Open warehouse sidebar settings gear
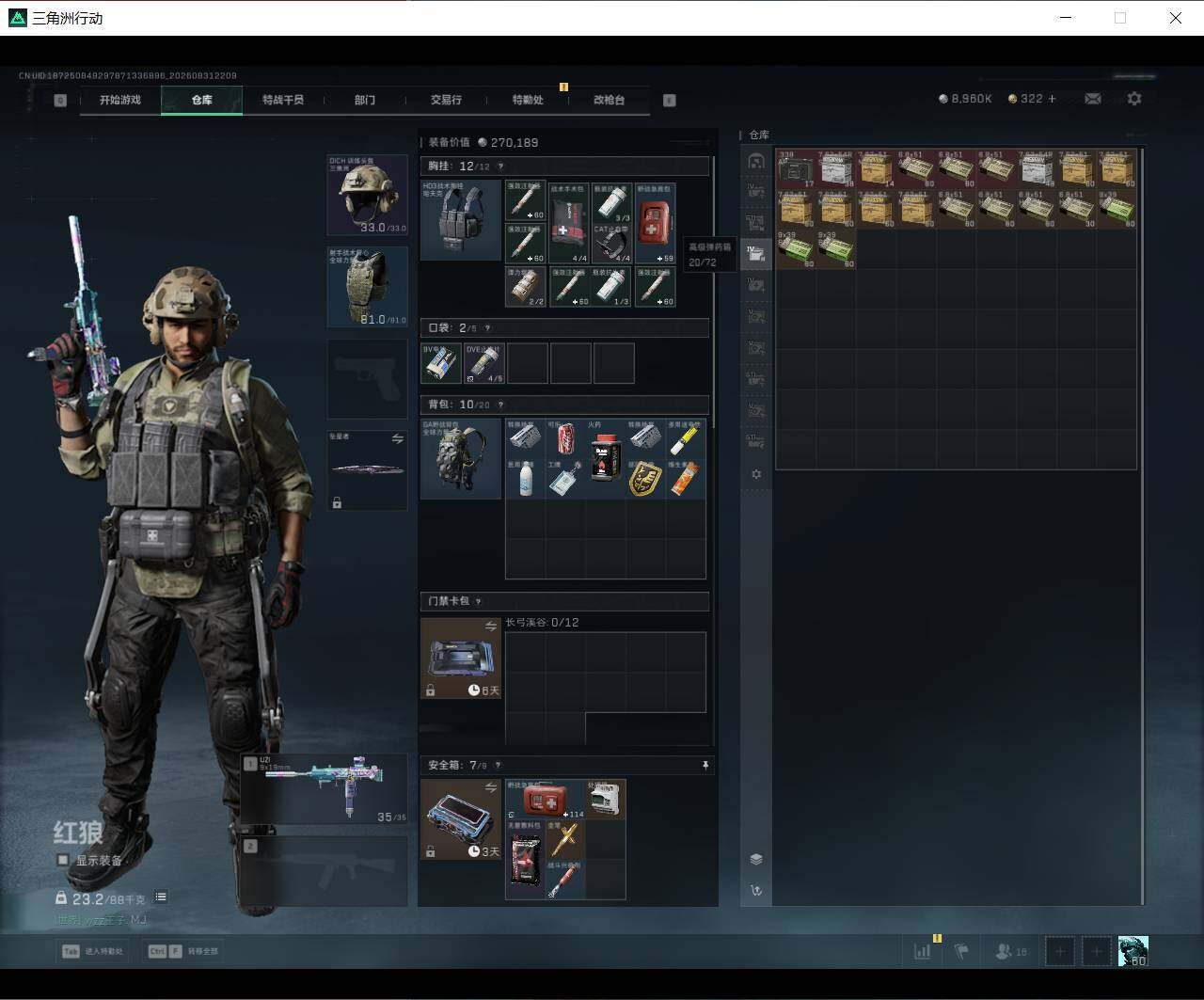Screen dimensions: 1204x1000 pyautogui.click(x=755, y=474)
